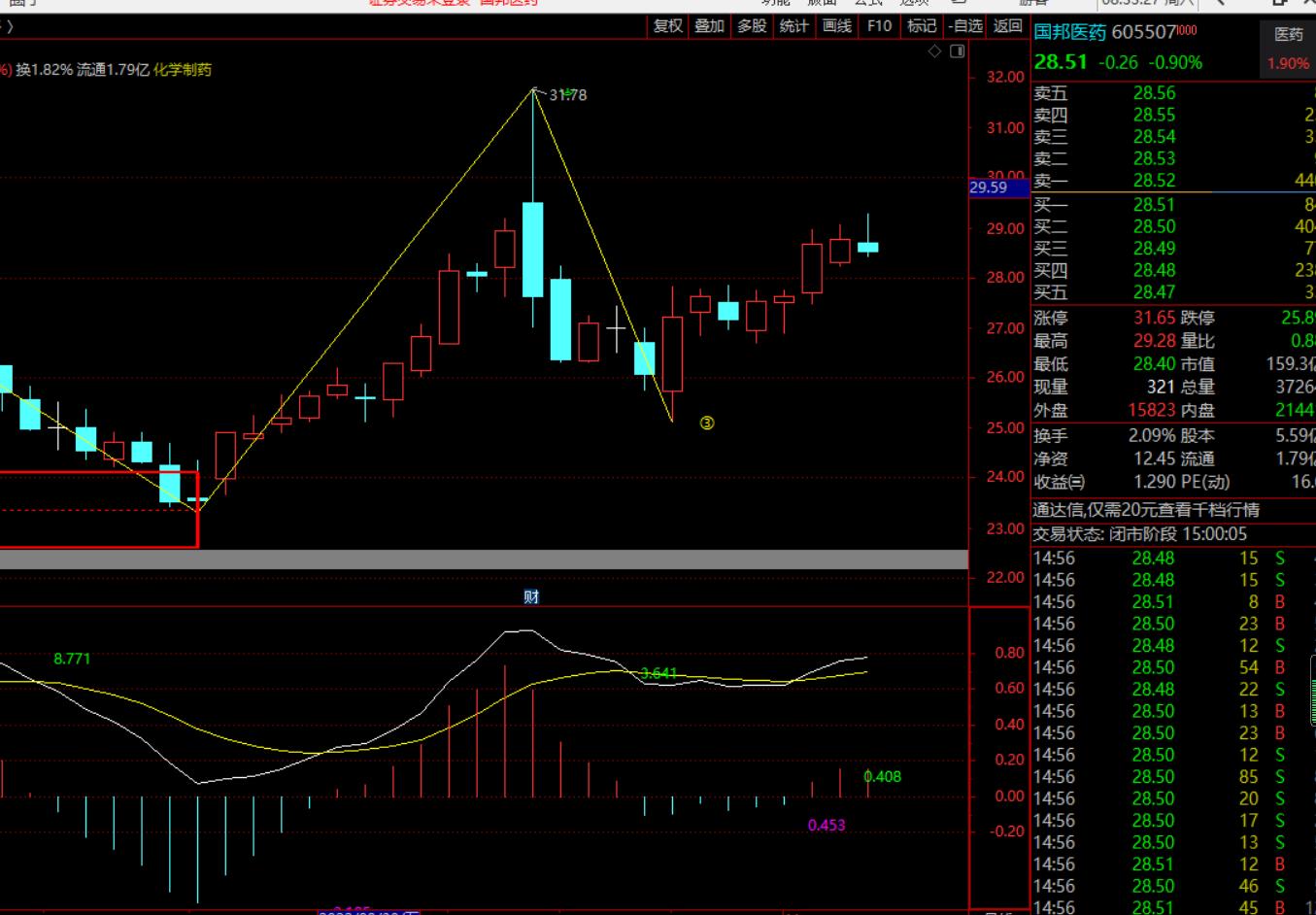Click the 财 finance marker icon
This screenshot has width=1316, height=915.
pos(531,596)
